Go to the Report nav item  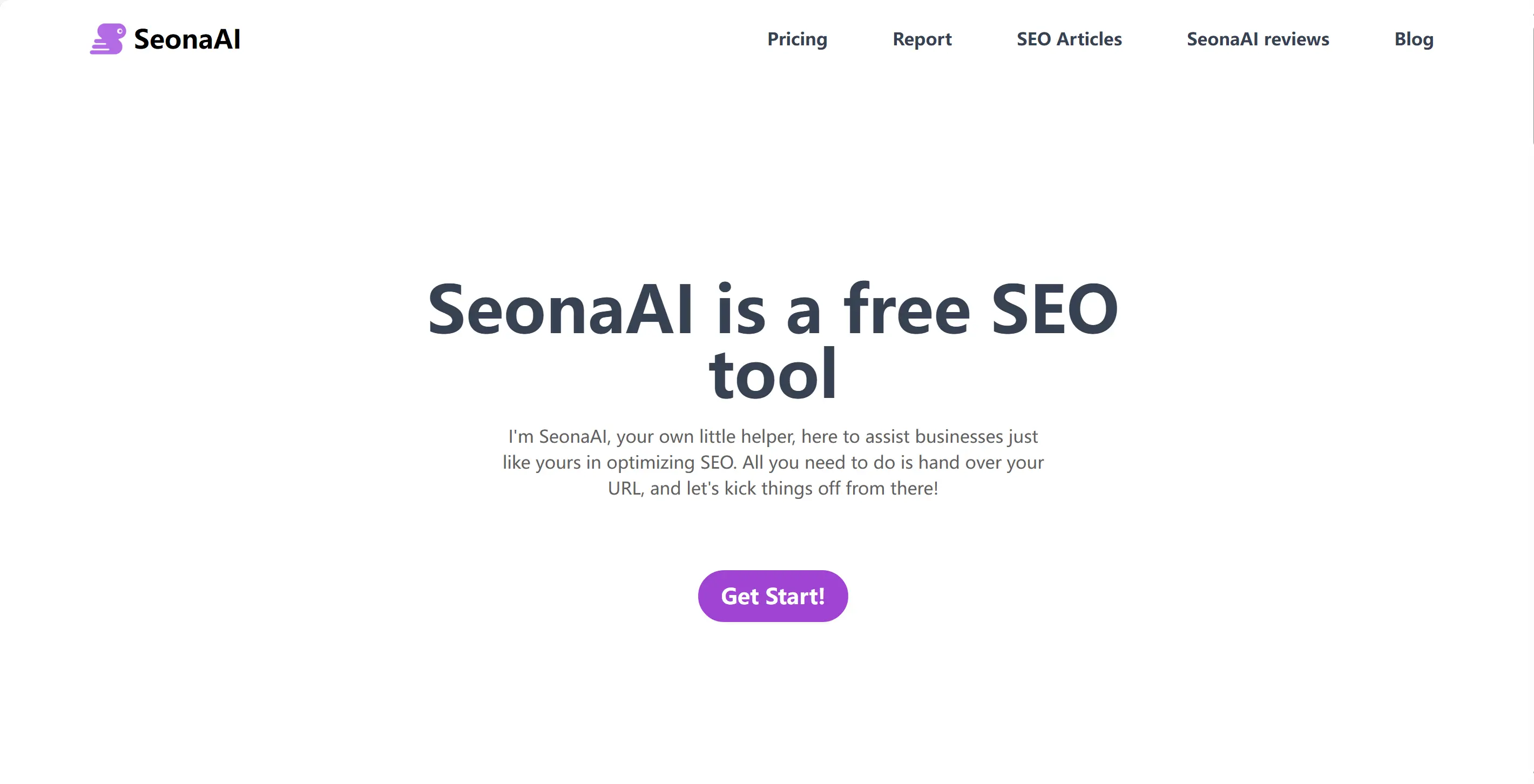tap(922, 39)
